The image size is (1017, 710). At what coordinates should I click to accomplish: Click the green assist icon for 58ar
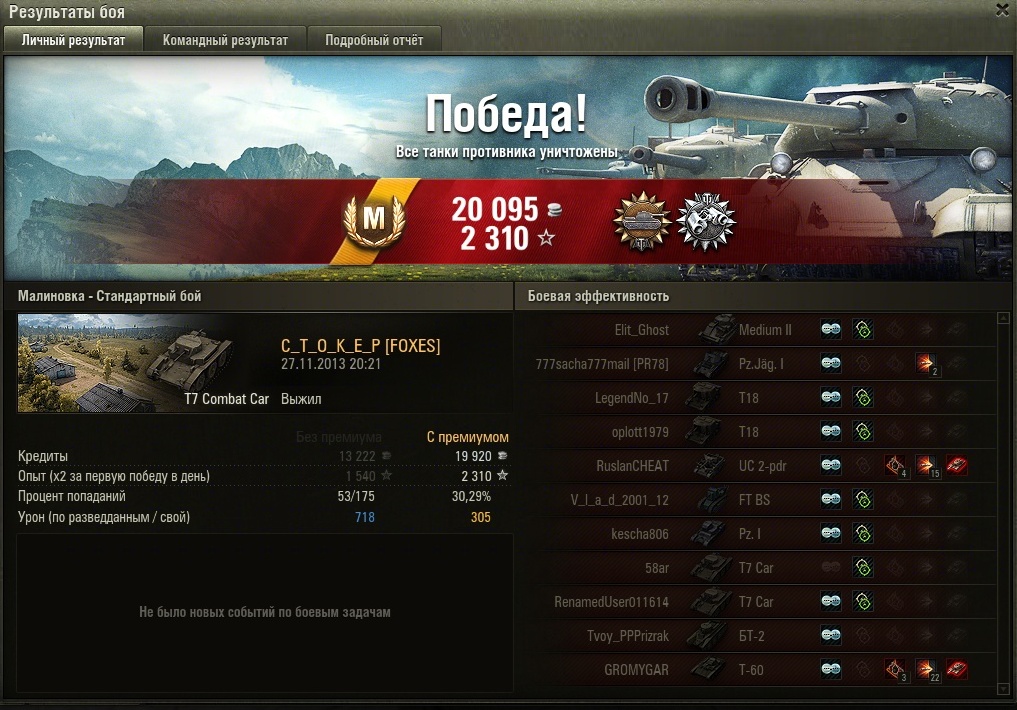coord(863,567)
